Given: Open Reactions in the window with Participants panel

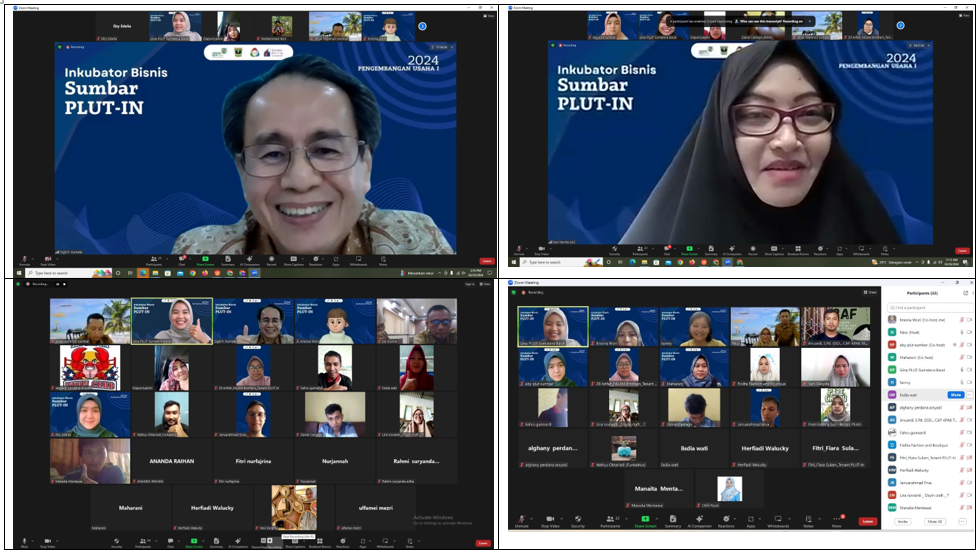Looking at the screenshot, I should coord(726,521).
